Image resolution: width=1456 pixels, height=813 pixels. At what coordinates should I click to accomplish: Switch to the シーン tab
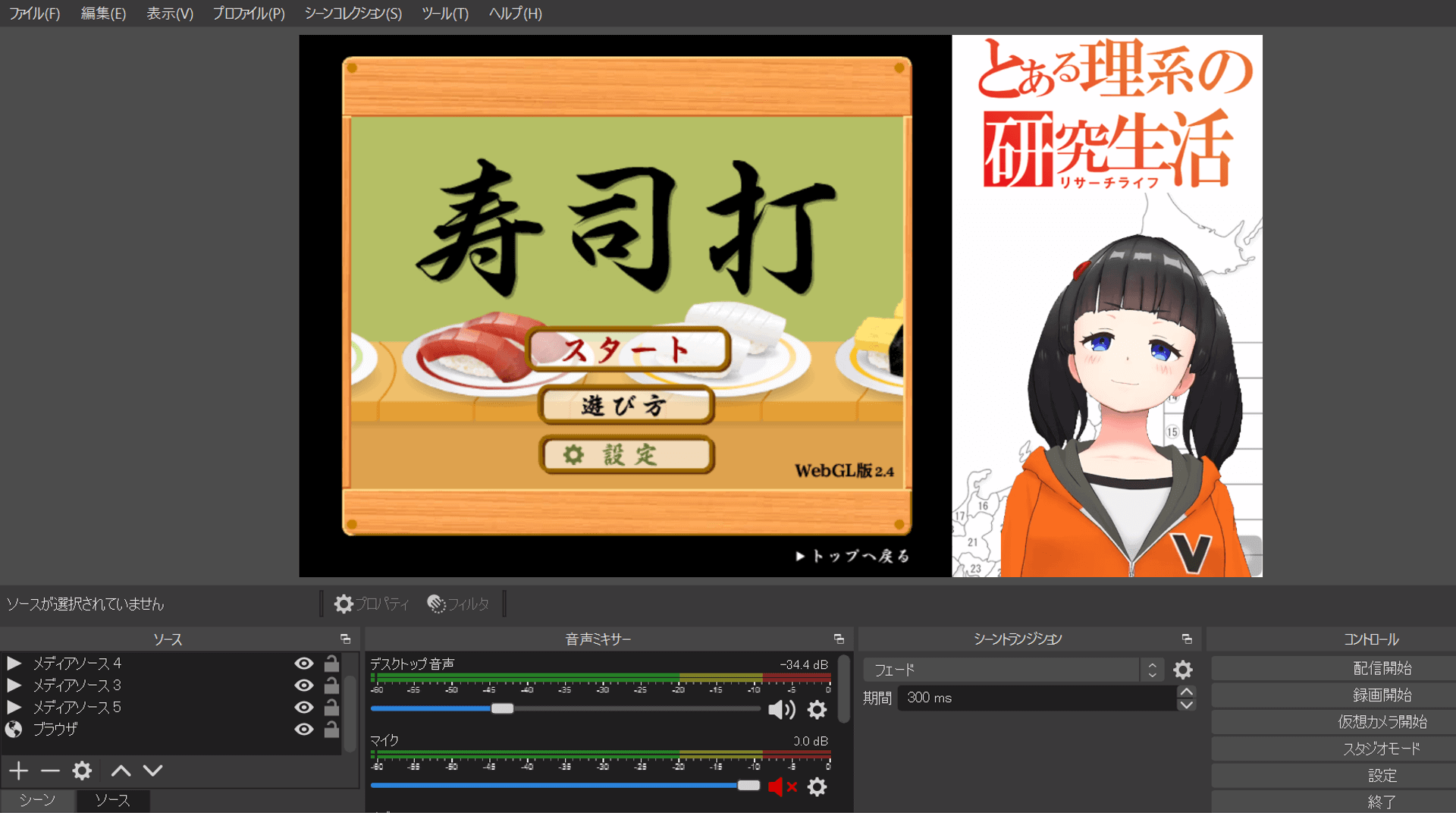[x=37, y=800]
